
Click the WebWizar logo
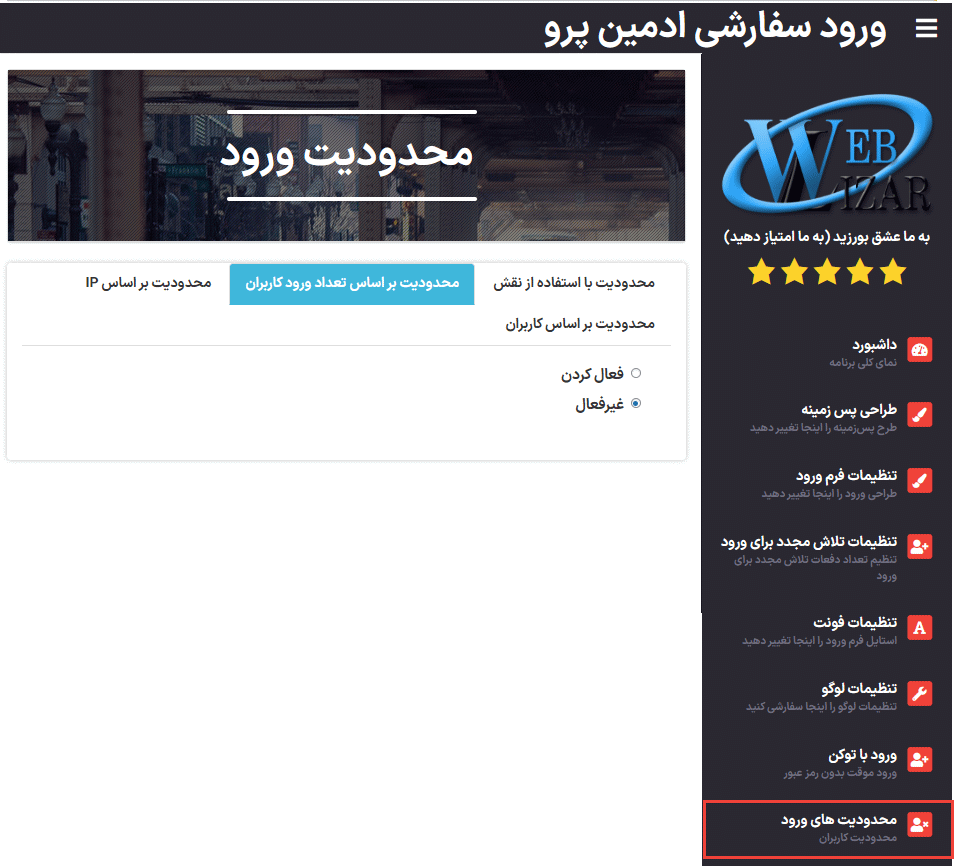(x=828, y=158)
